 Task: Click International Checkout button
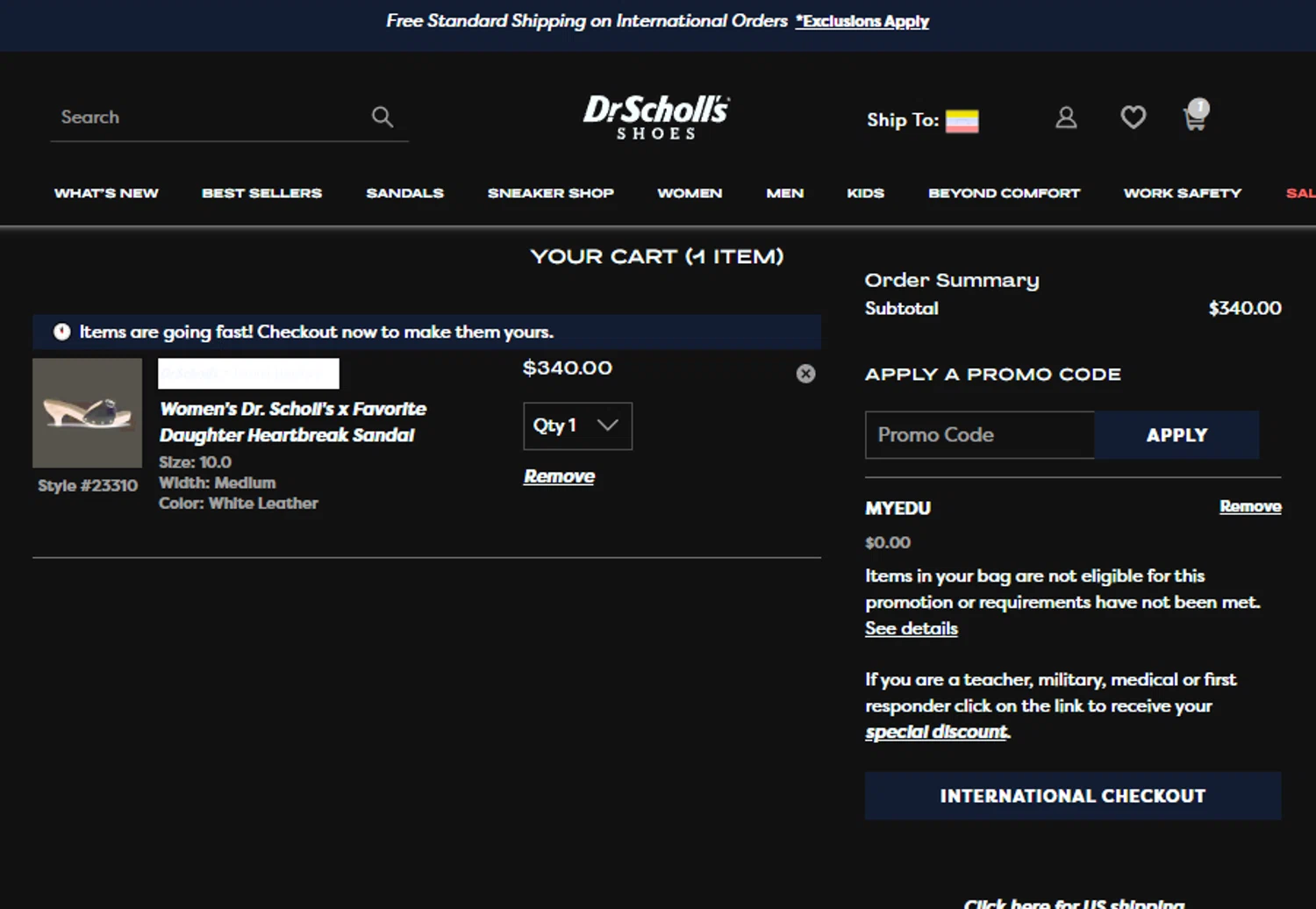point(1073,796)
